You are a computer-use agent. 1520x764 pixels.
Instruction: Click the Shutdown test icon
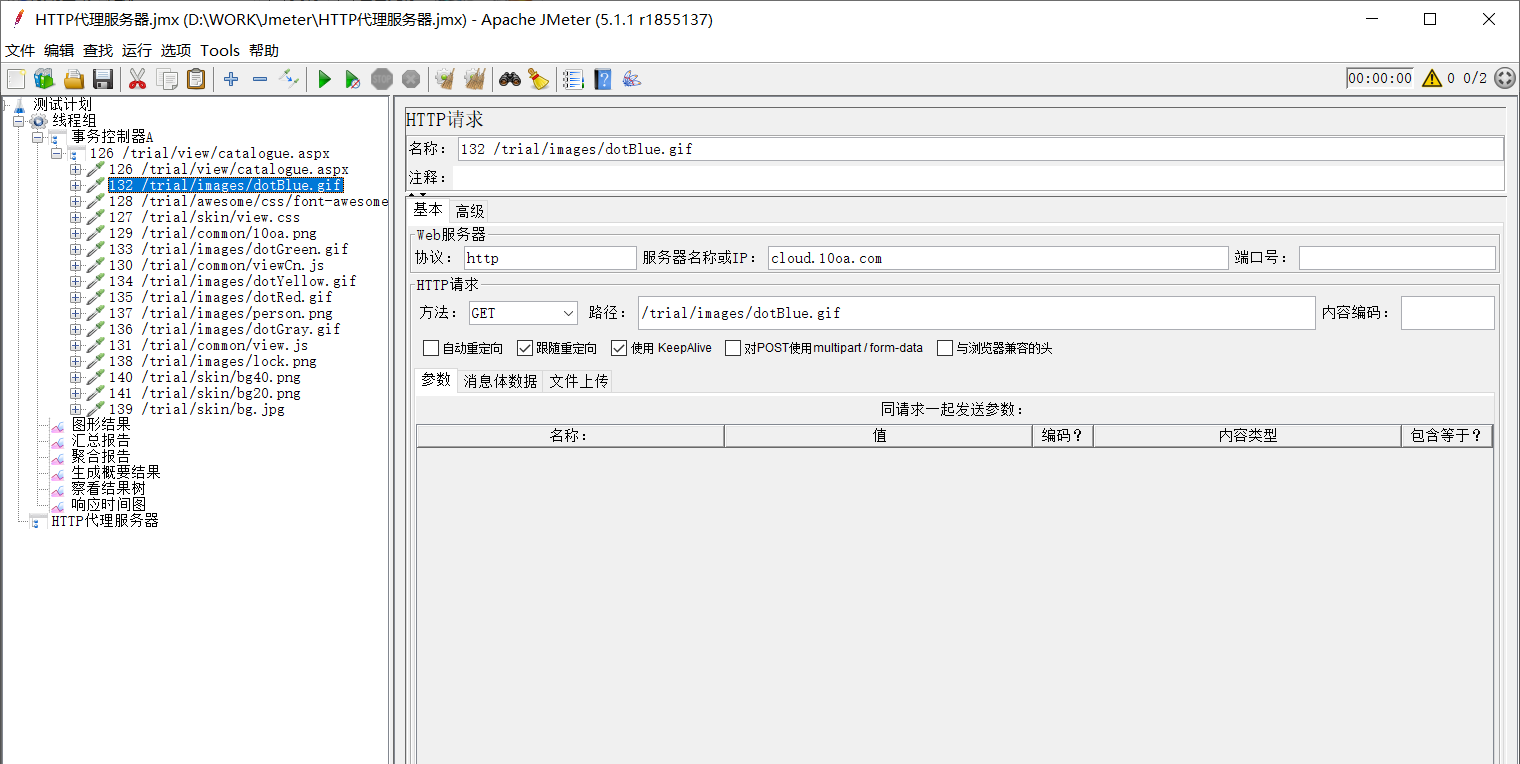tap(411, 79)
